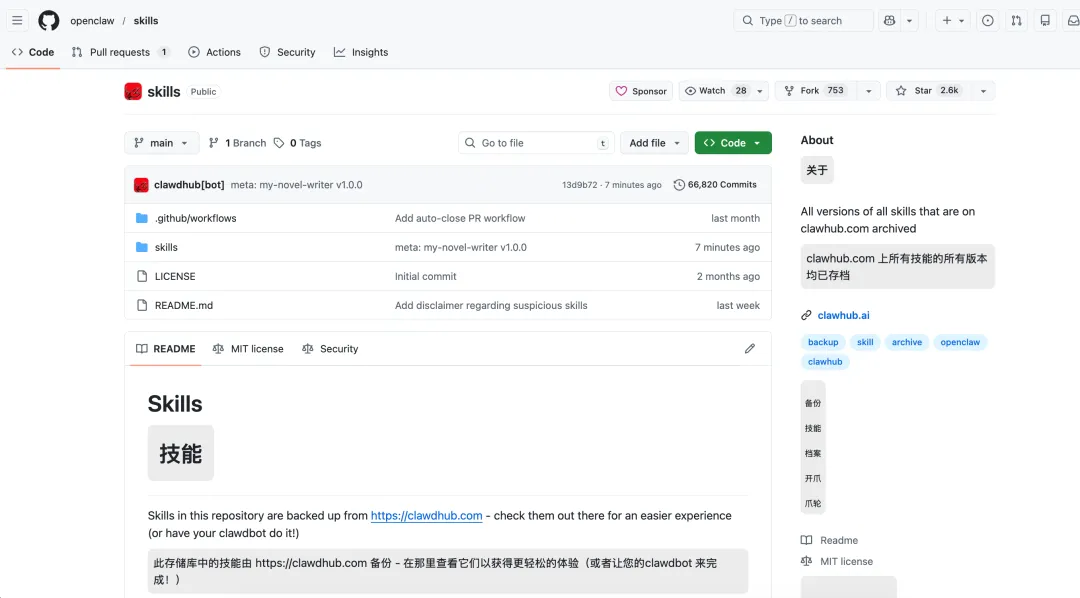Expand the Copilot dropdown arrow

click(909, 21)
